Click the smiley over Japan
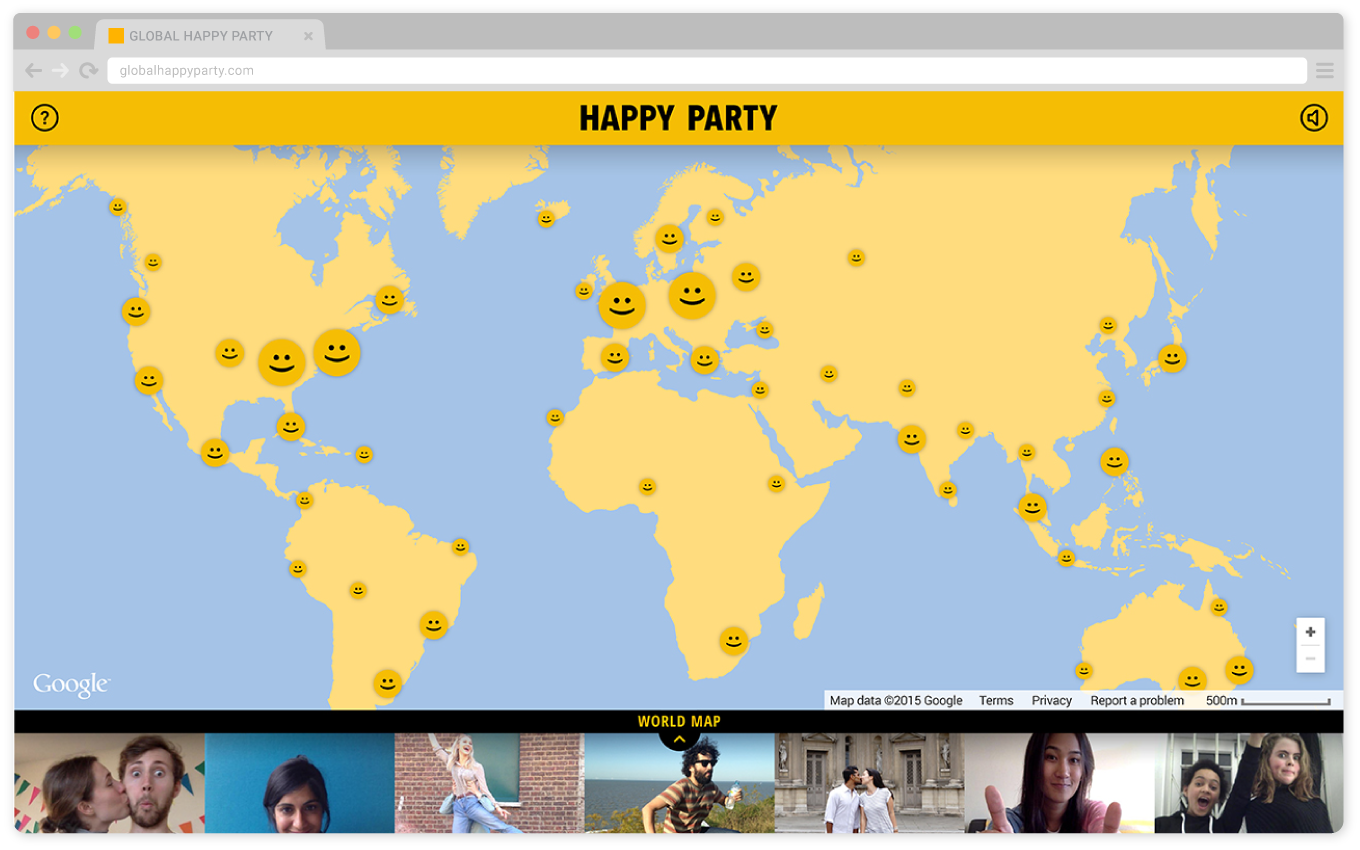This screenshot has width=1360, height=850. tap(1172, 358)
